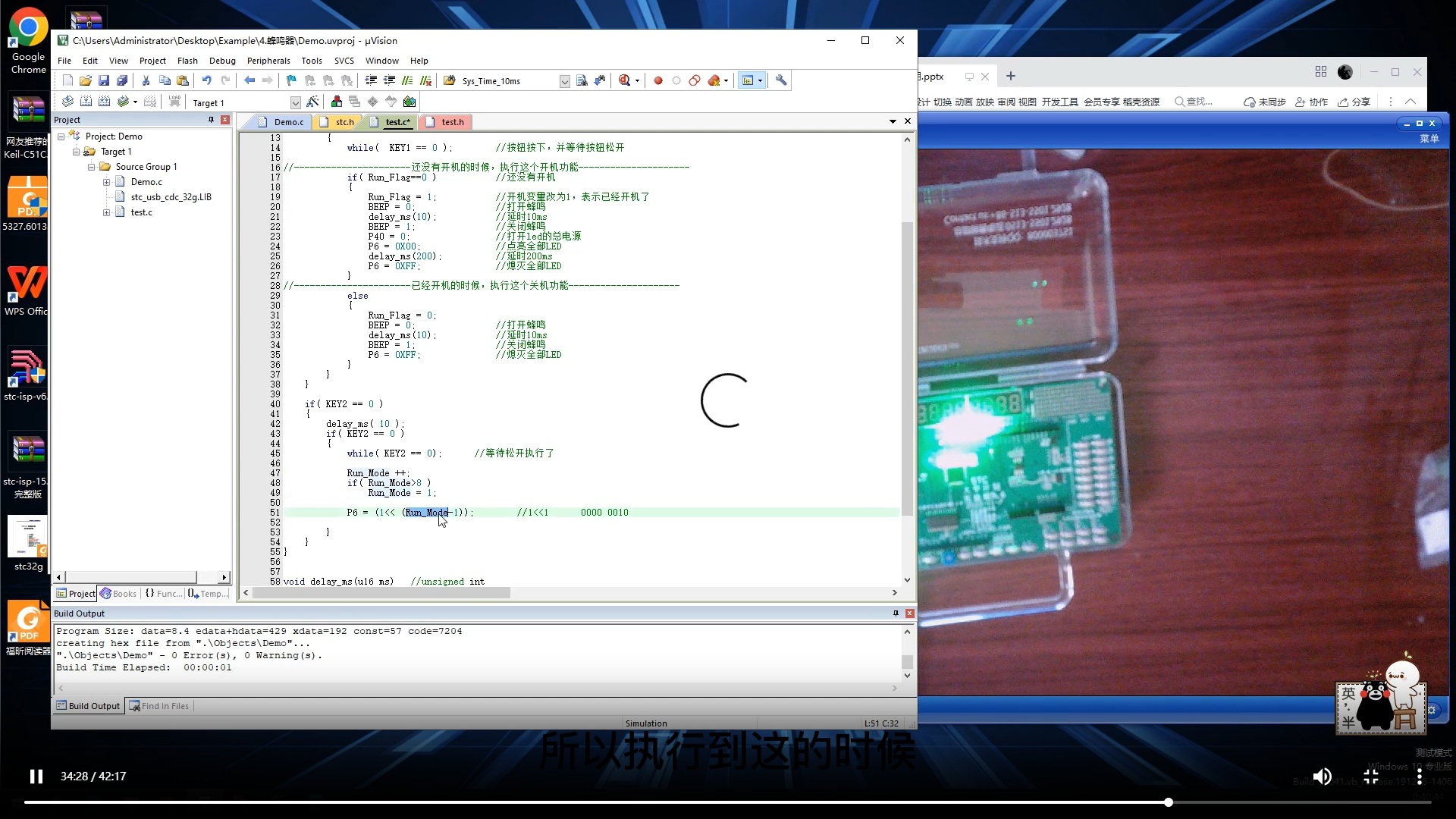Click the play/pause button on video
Viewport: 1456px width, 819px height.
tap(37, 775)
